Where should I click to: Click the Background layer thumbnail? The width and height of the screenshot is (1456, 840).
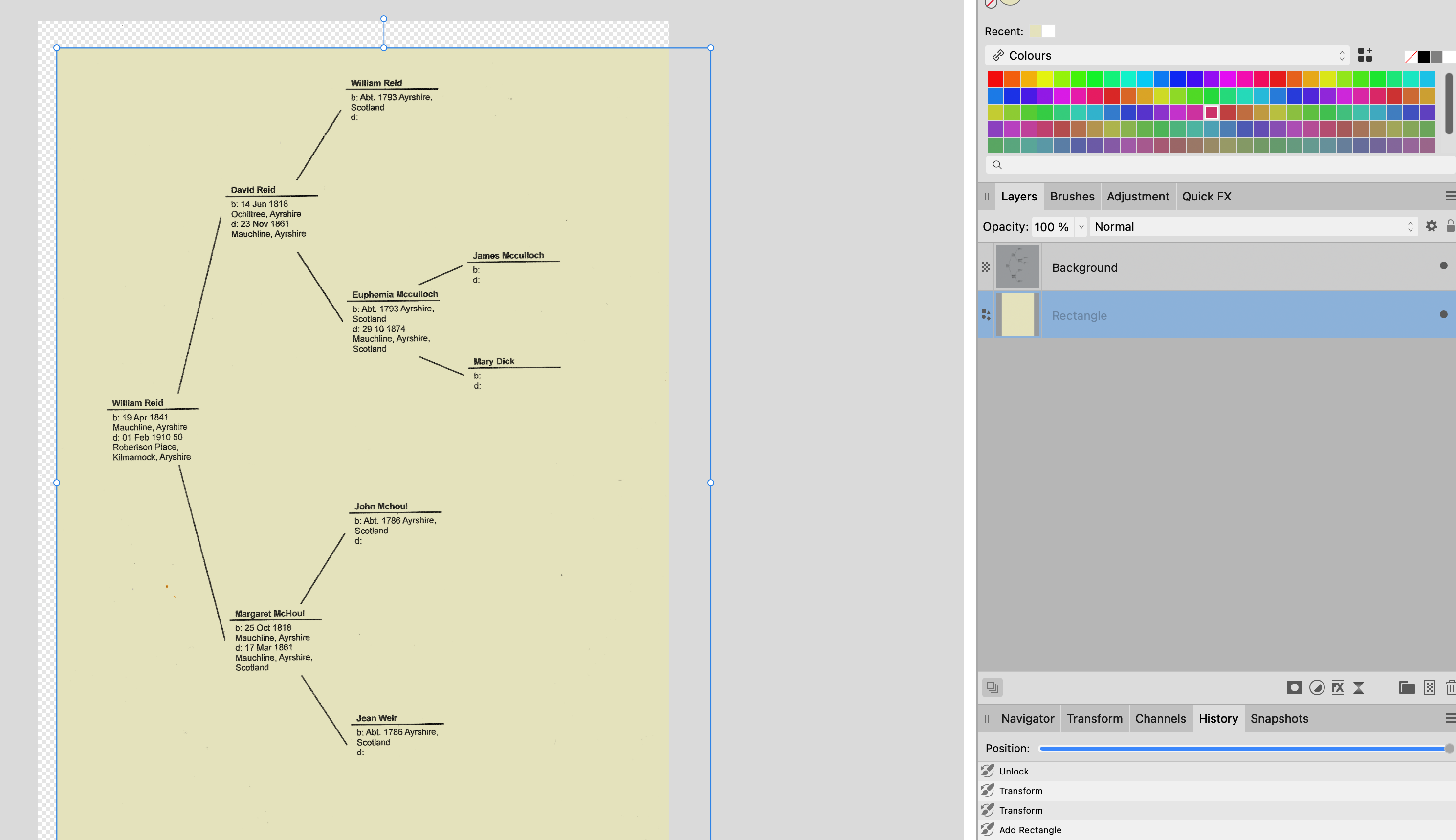(1017, 267)
